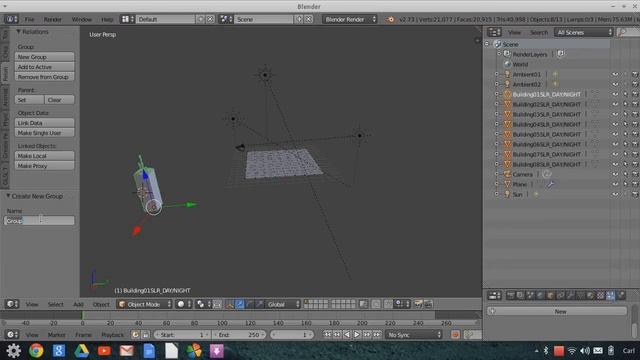Click the modifier wrench on Plane row
This screenshot has width=640, height=360.
point(551,184)
